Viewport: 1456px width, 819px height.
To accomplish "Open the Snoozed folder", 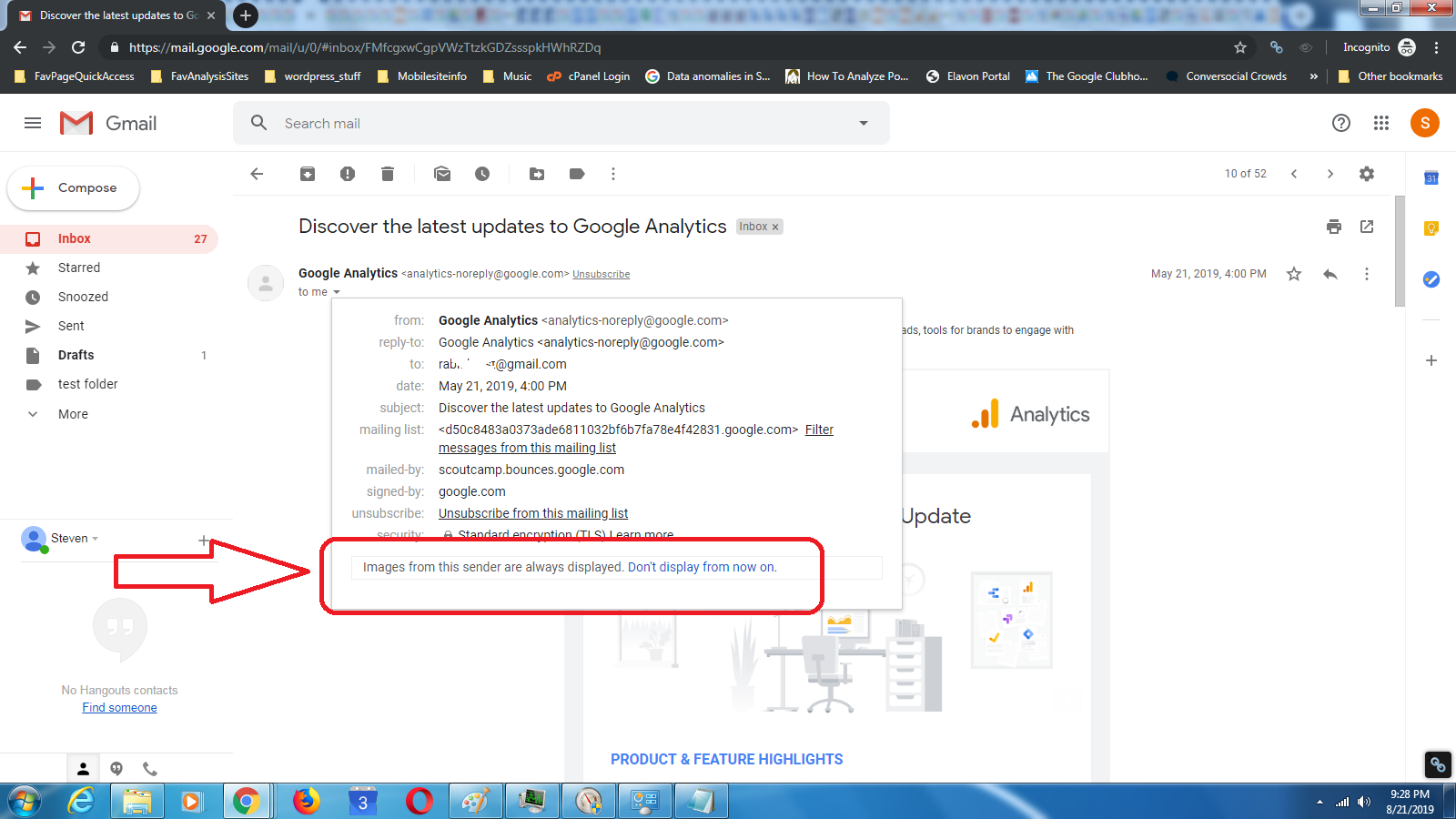I will tap(109, 297).
